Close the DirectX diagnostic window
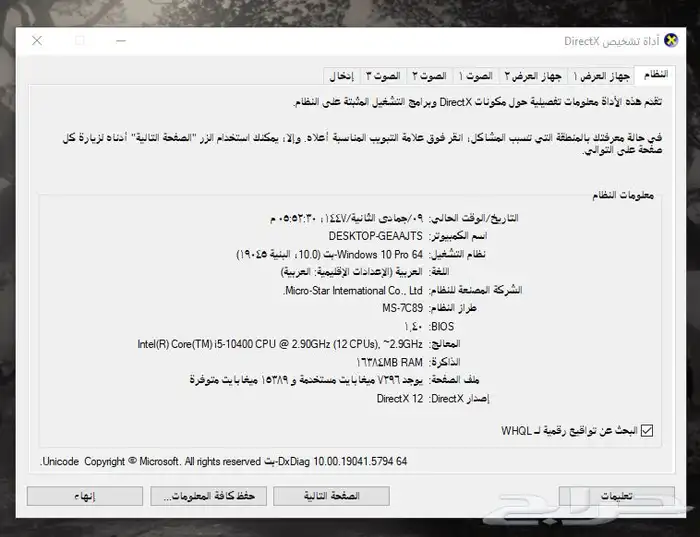 point(37,41)
